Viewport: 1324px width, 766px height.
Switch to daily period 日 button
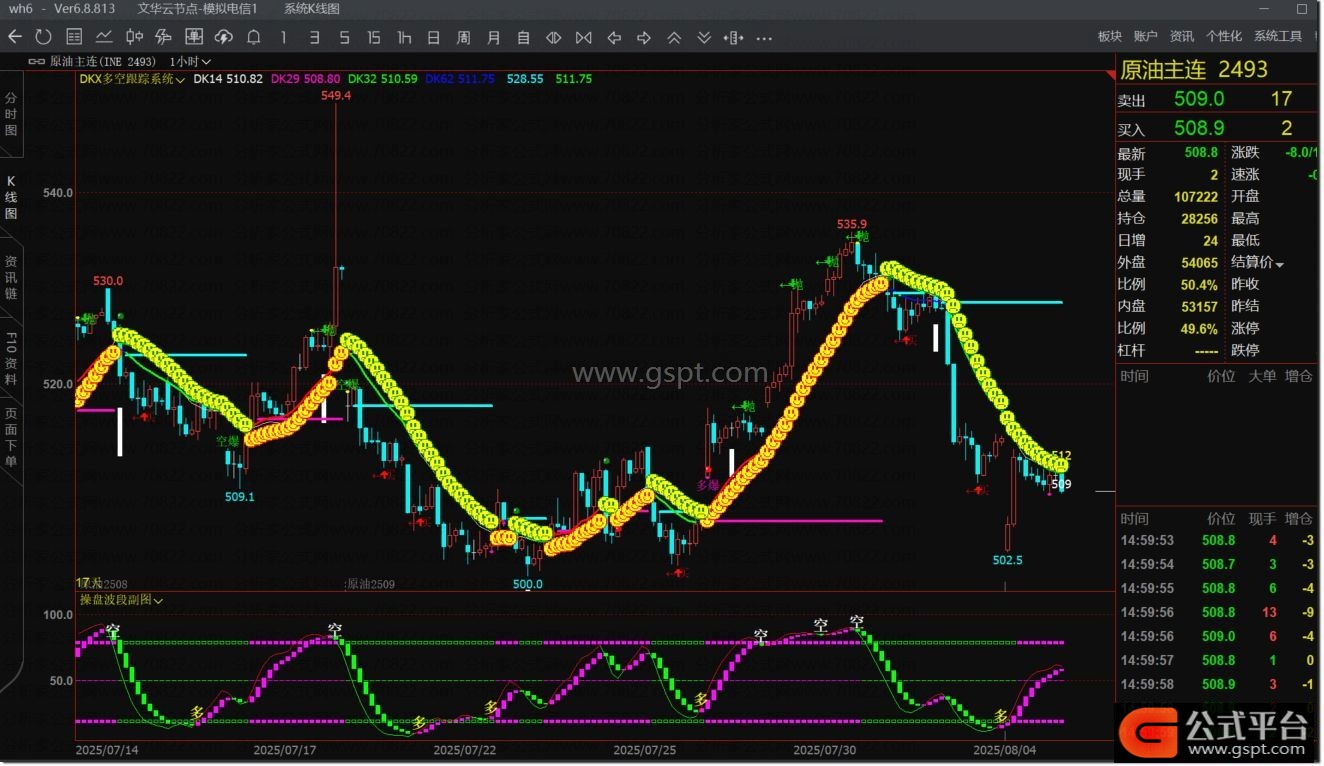(434, 38)
